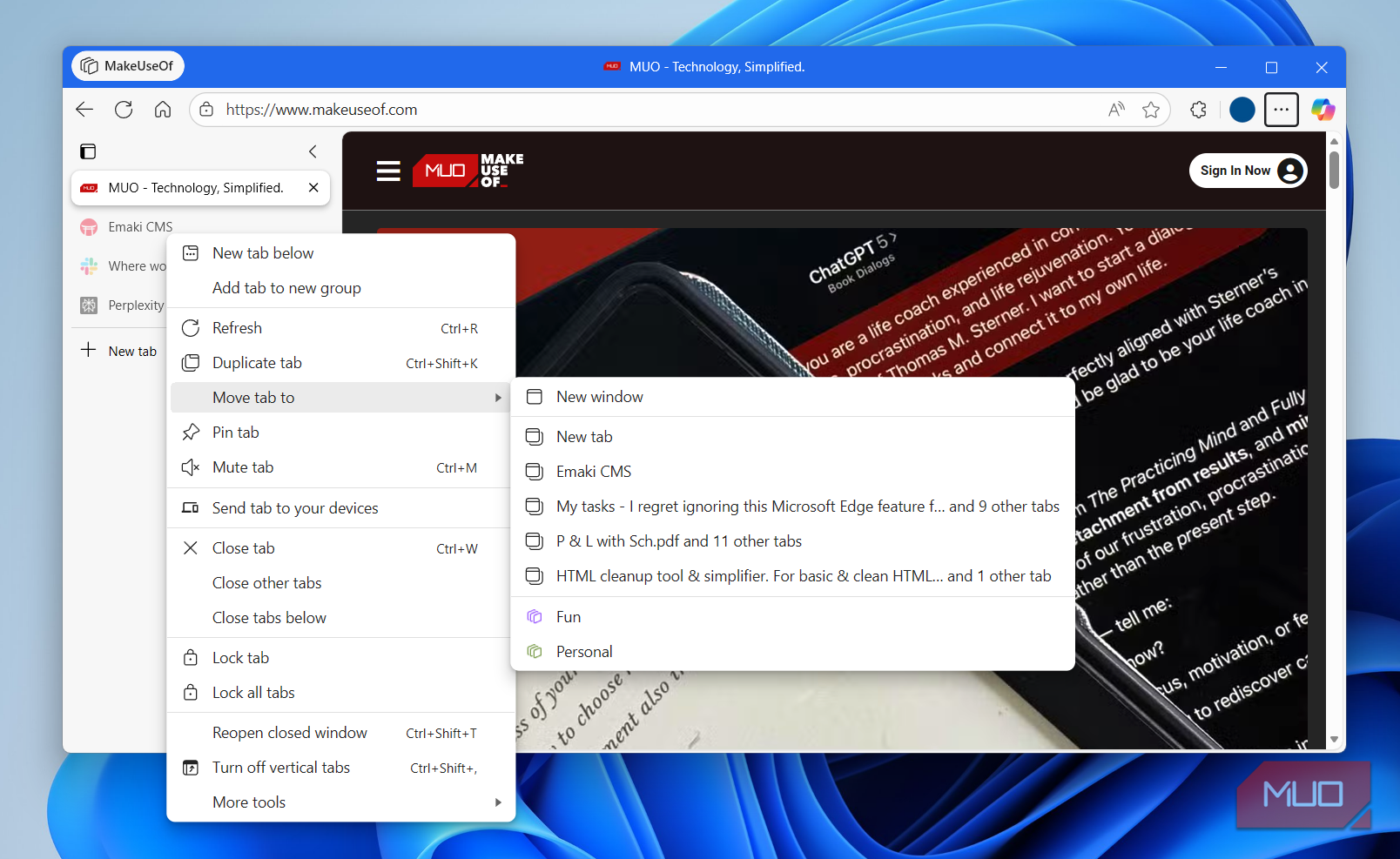
Task: Select Pin tab option
Action: pos(340,433)
